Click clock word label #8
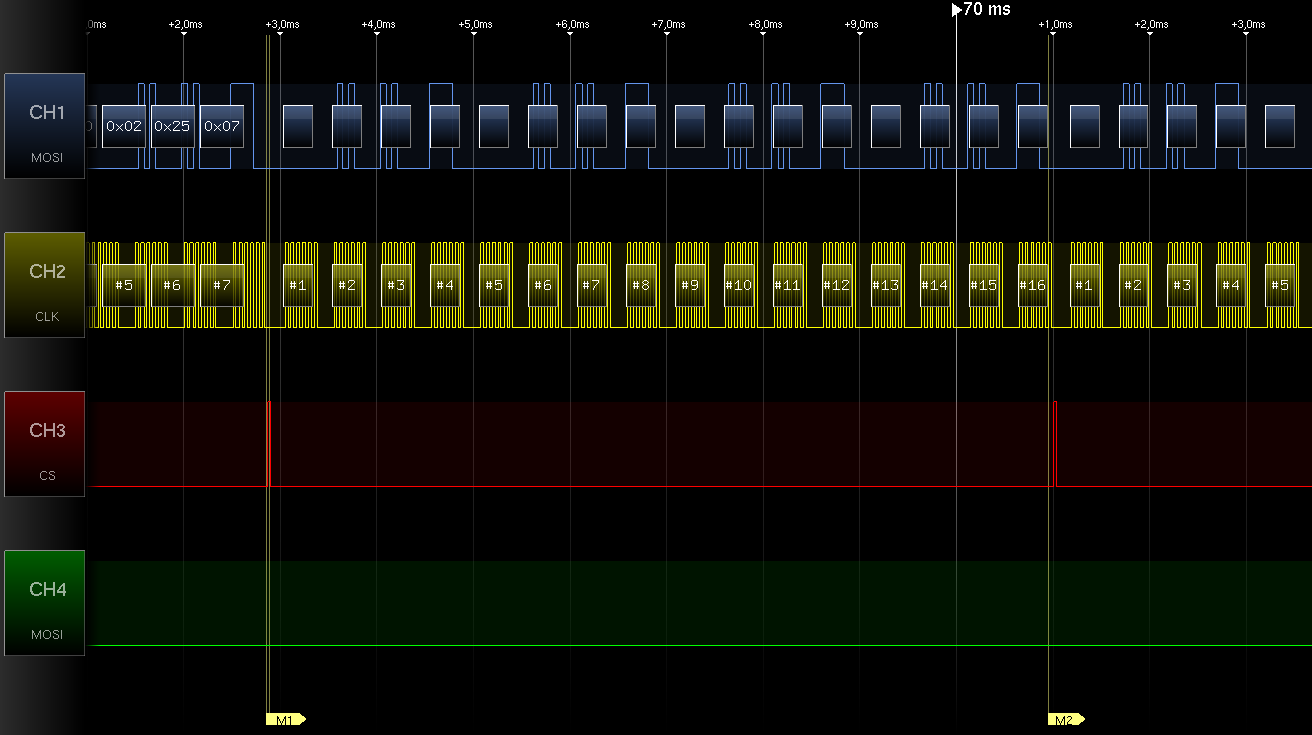1312x735 pixels. [x=640, y=285]
